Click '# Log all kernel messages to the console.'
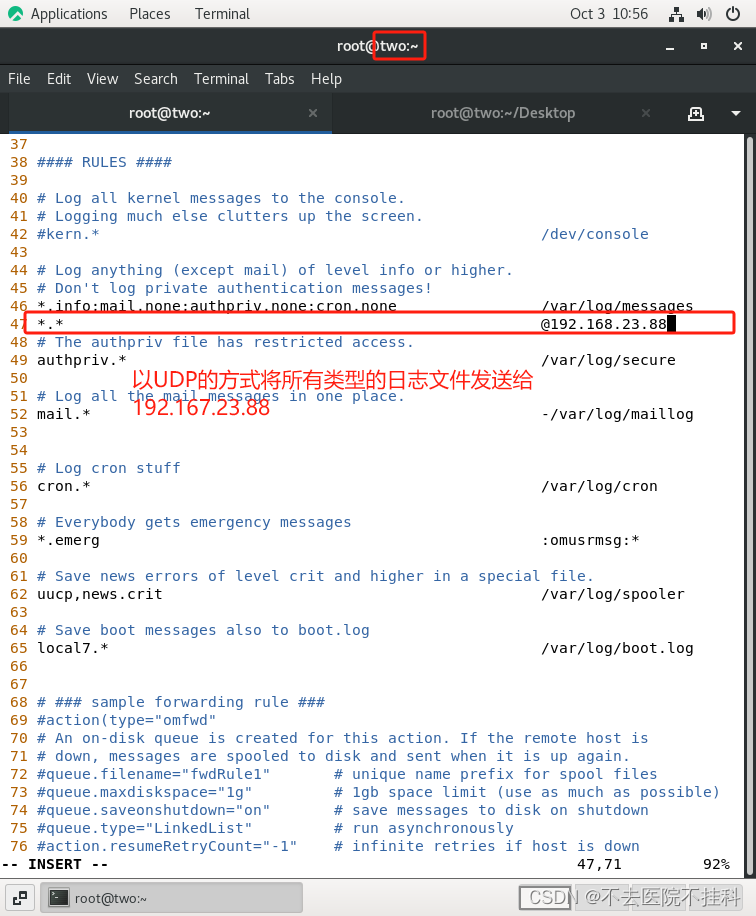The width and height of the screenshot is (756, 916). tap(221, 199)
